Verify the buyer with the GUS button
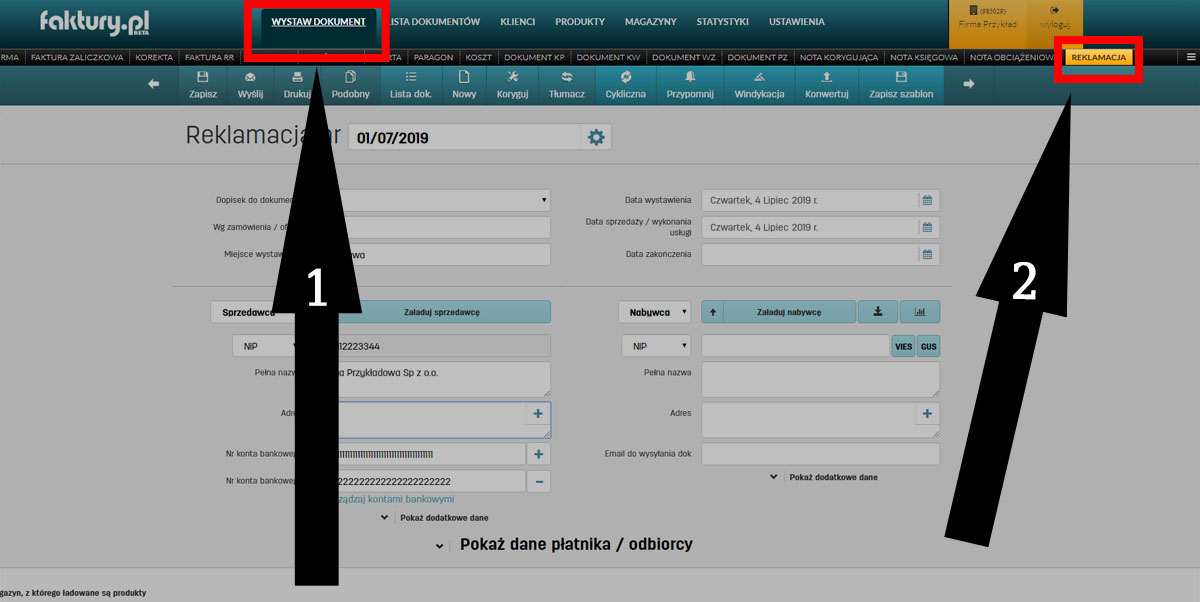This screenshot has width=1200, height=602. pos(929,346)
